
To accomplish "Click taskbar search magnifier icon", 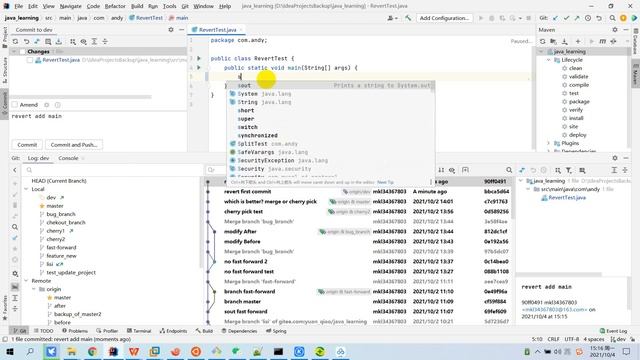I will [30, 351].
